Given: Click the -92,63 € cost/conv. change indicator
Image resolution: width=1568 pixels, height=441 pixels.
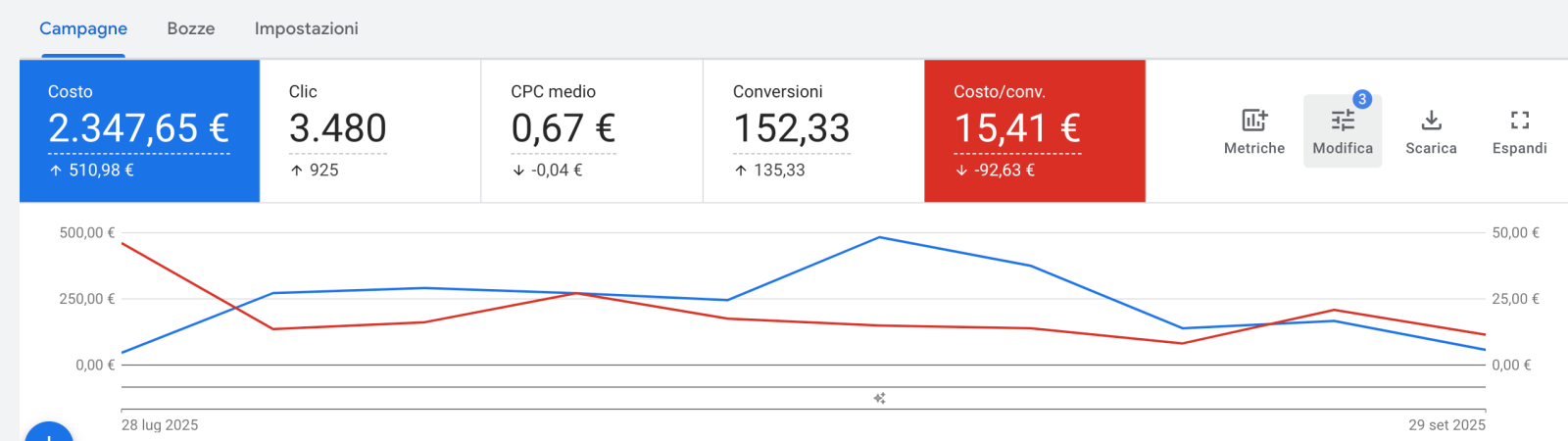Looking at the screenshot, I should click(996, 171).
